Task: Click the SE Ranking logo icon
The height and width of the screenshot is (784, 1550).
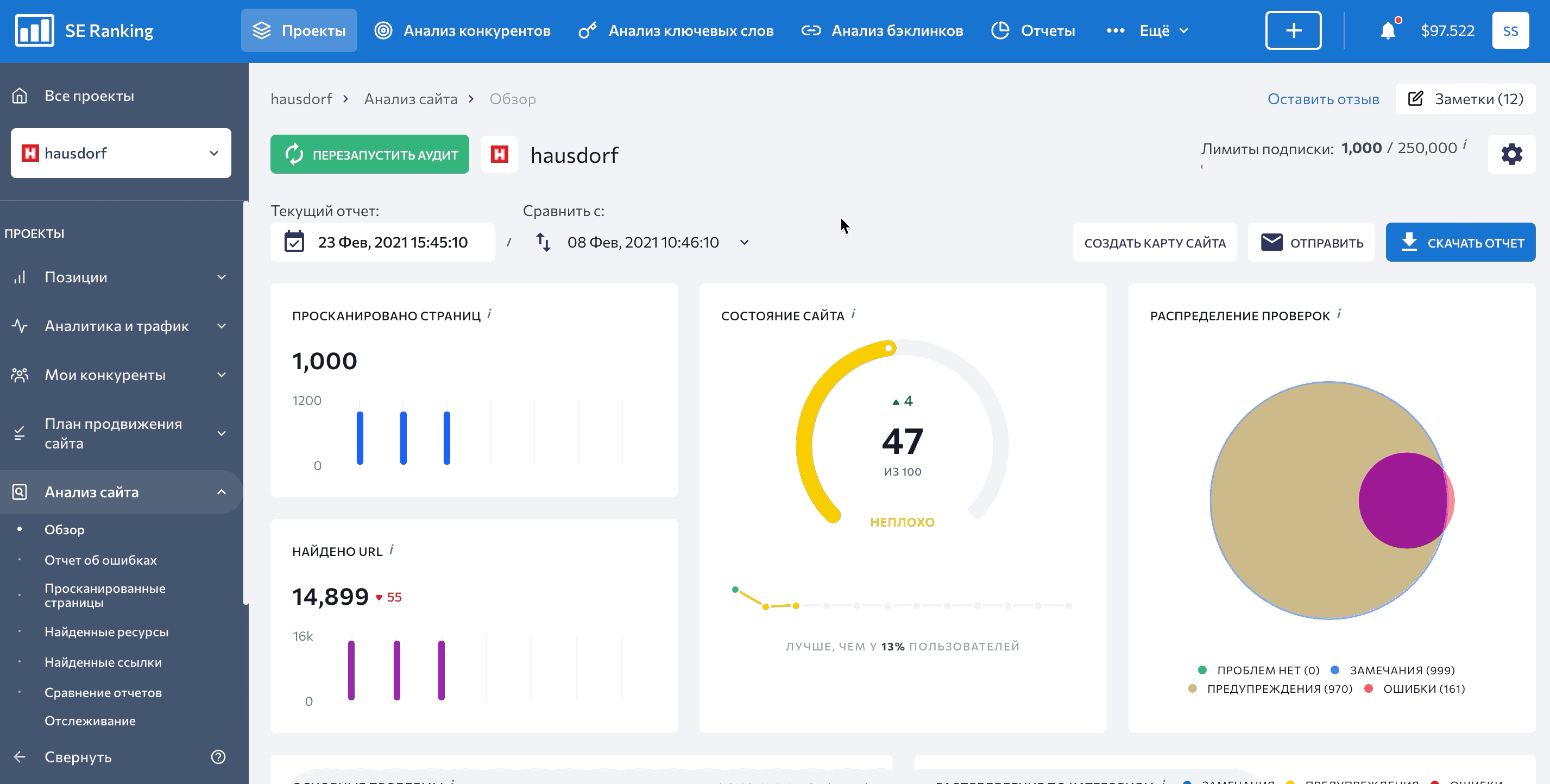Action: (x=34, y=30)
